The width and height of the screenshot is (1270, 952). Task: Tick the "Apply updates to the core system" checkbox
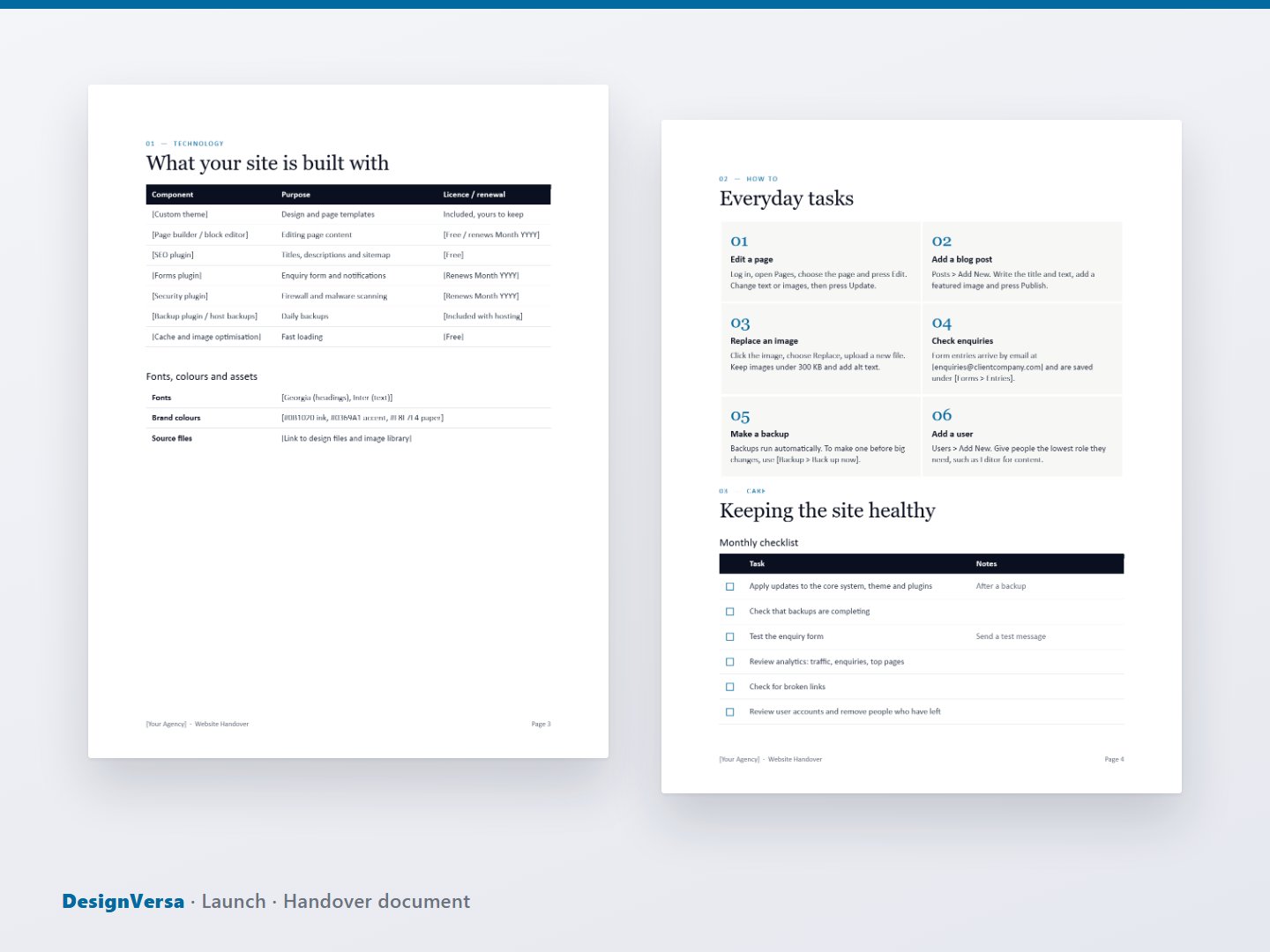[729, 586]
